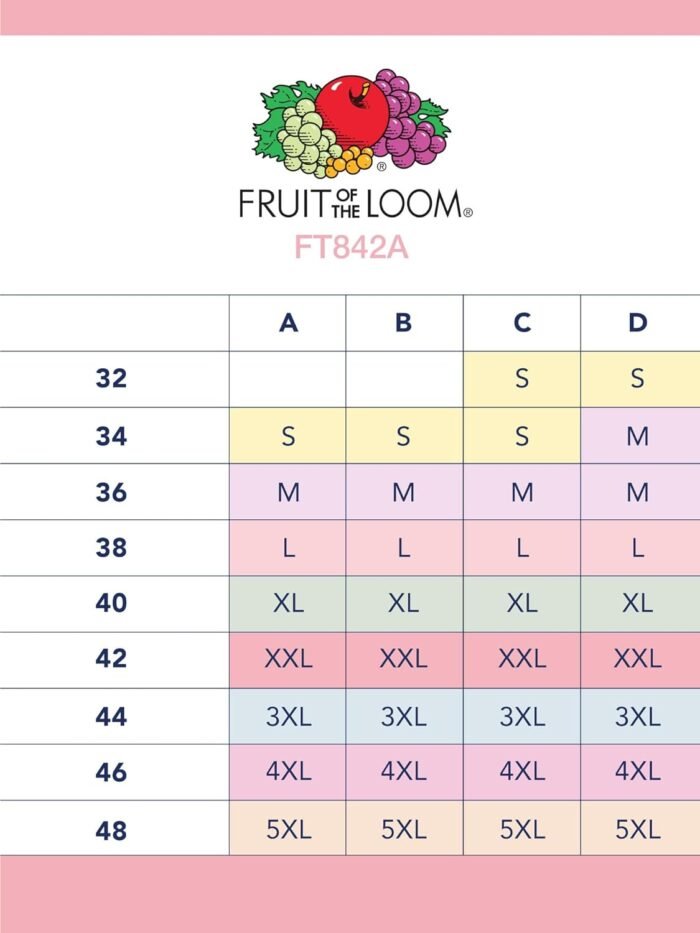Select the column A header
Screen dimensions: 700x933
click(x=288, y=323)
